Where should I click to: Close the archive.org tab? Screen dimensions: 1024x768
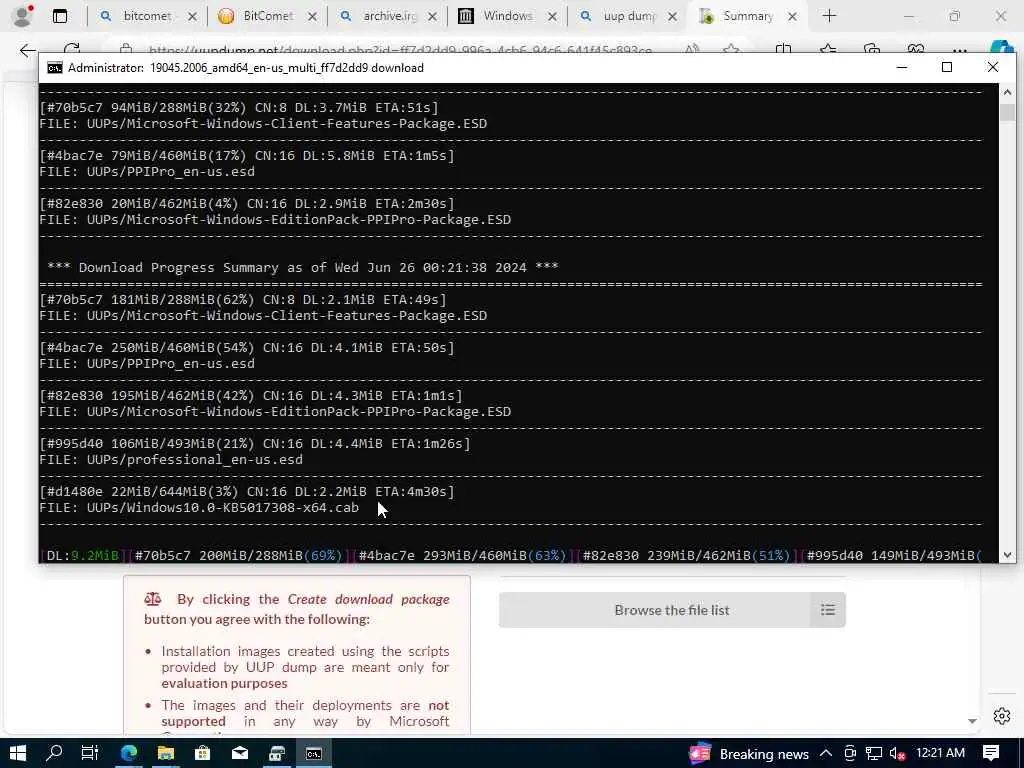[432, 17]
